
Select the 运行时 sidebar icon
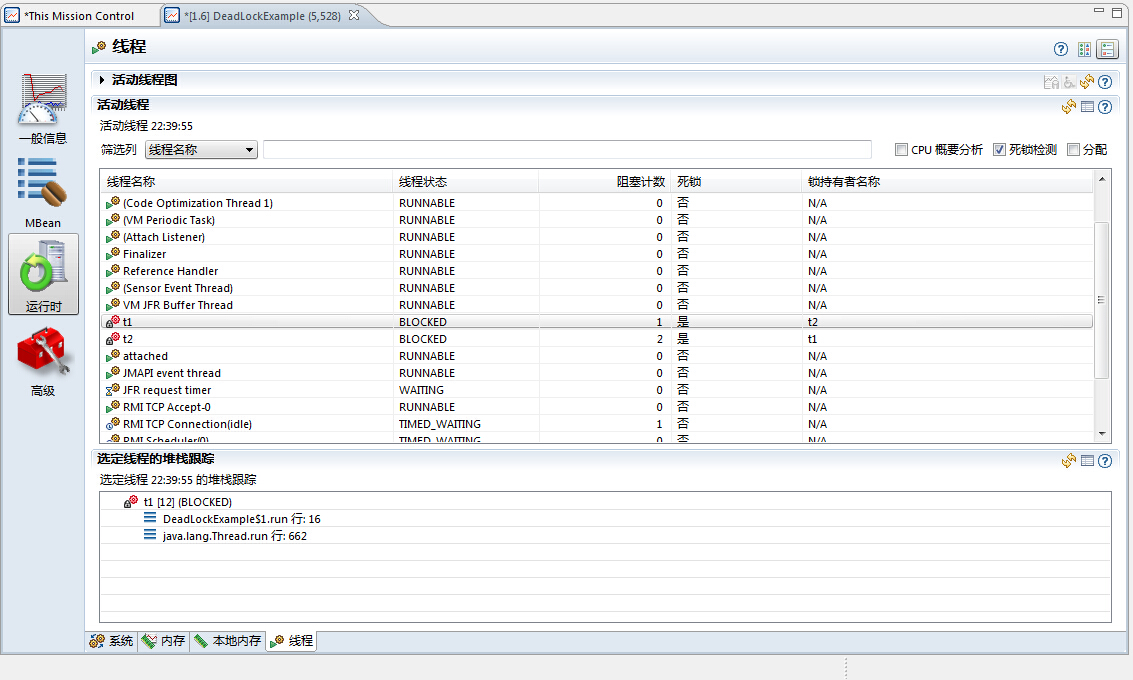coord(43,274)
